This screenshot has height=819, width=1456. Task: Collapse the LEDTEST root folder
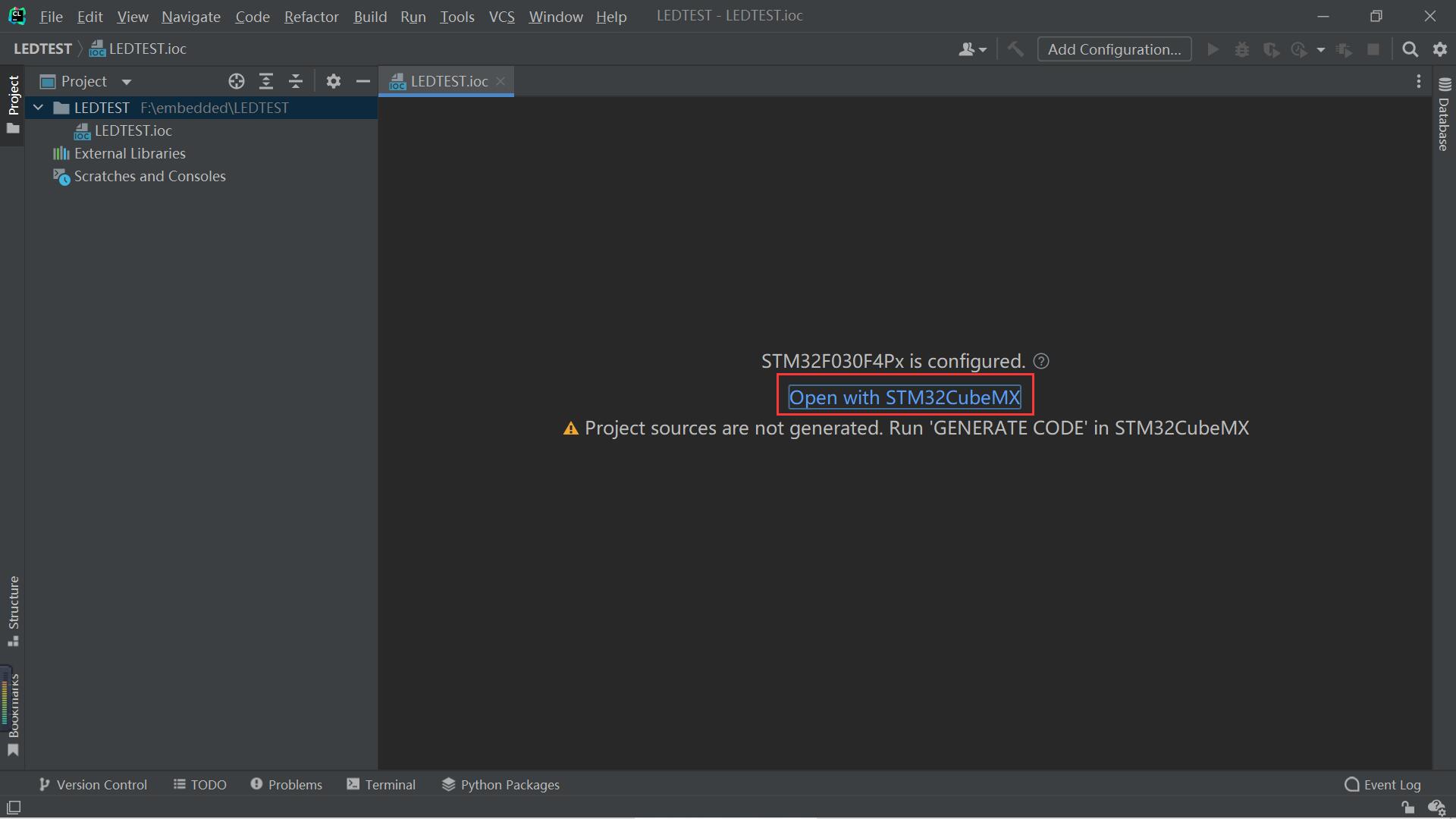(x=38, y=108)
